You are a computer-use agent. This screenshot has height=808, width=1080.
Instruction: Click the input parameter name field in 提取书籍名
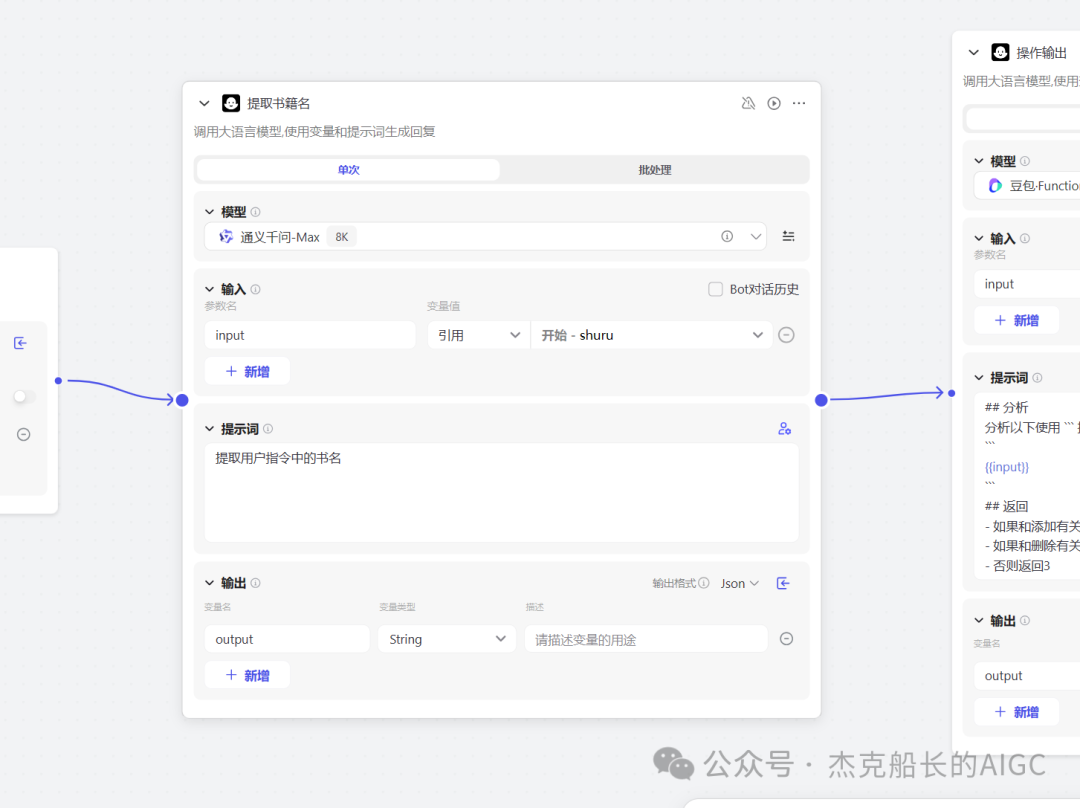pos(310,335)
